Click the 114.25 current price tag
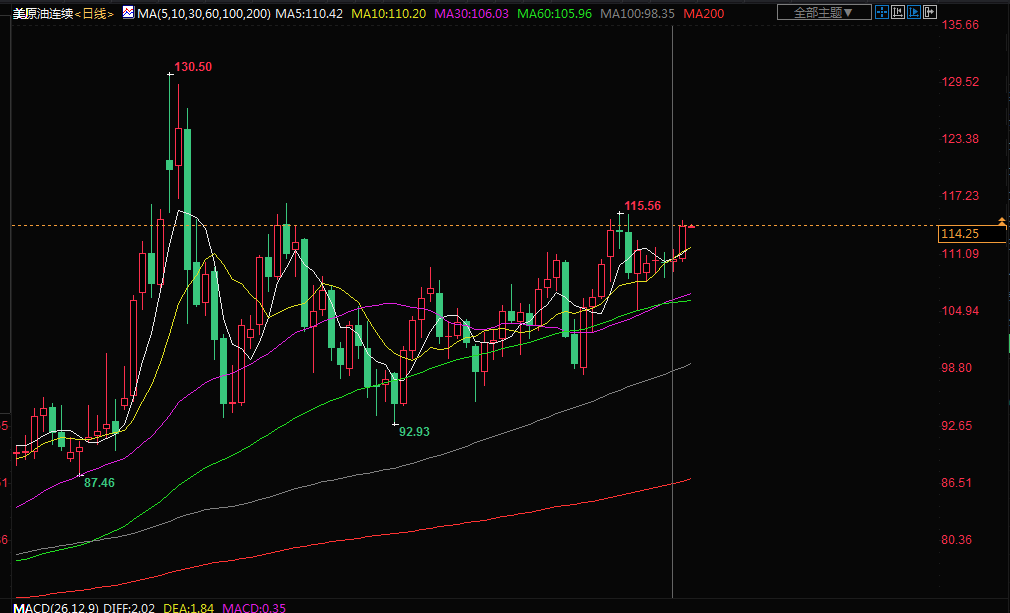This screenshot has height=613, width=1010. 959,234
